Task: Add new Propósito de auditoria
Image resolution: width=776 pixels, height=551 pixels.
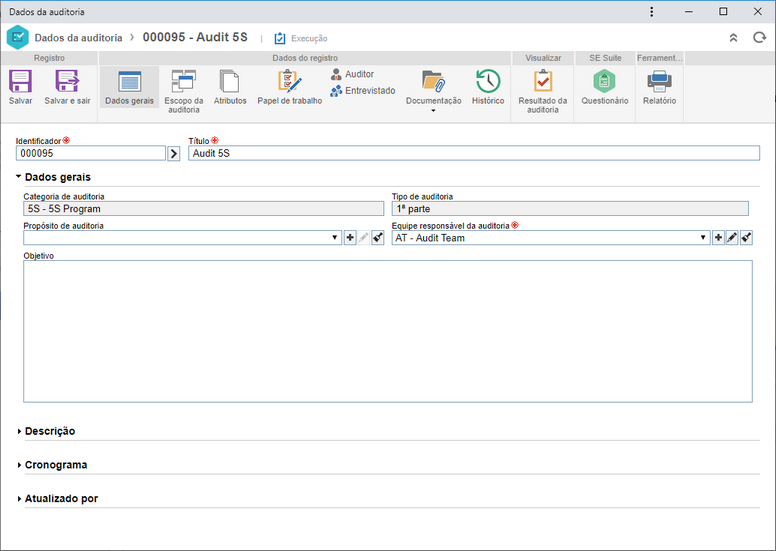Action: [350, 238]
